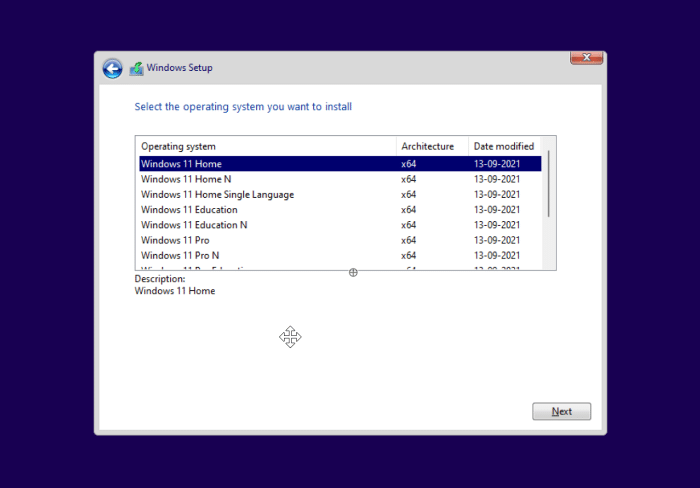Click the blue back arrow icon
700x488 pixels.
112,68
